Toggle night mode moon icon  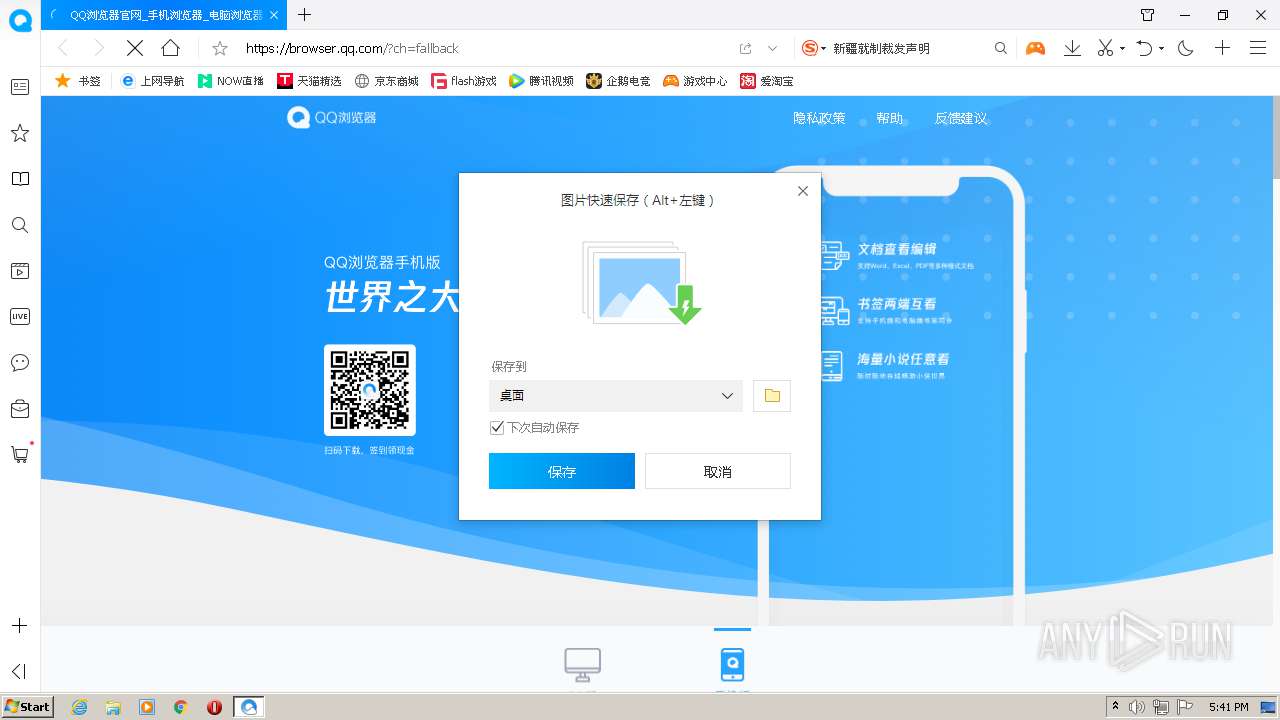pyautogui.click(x=1186, y=48)
